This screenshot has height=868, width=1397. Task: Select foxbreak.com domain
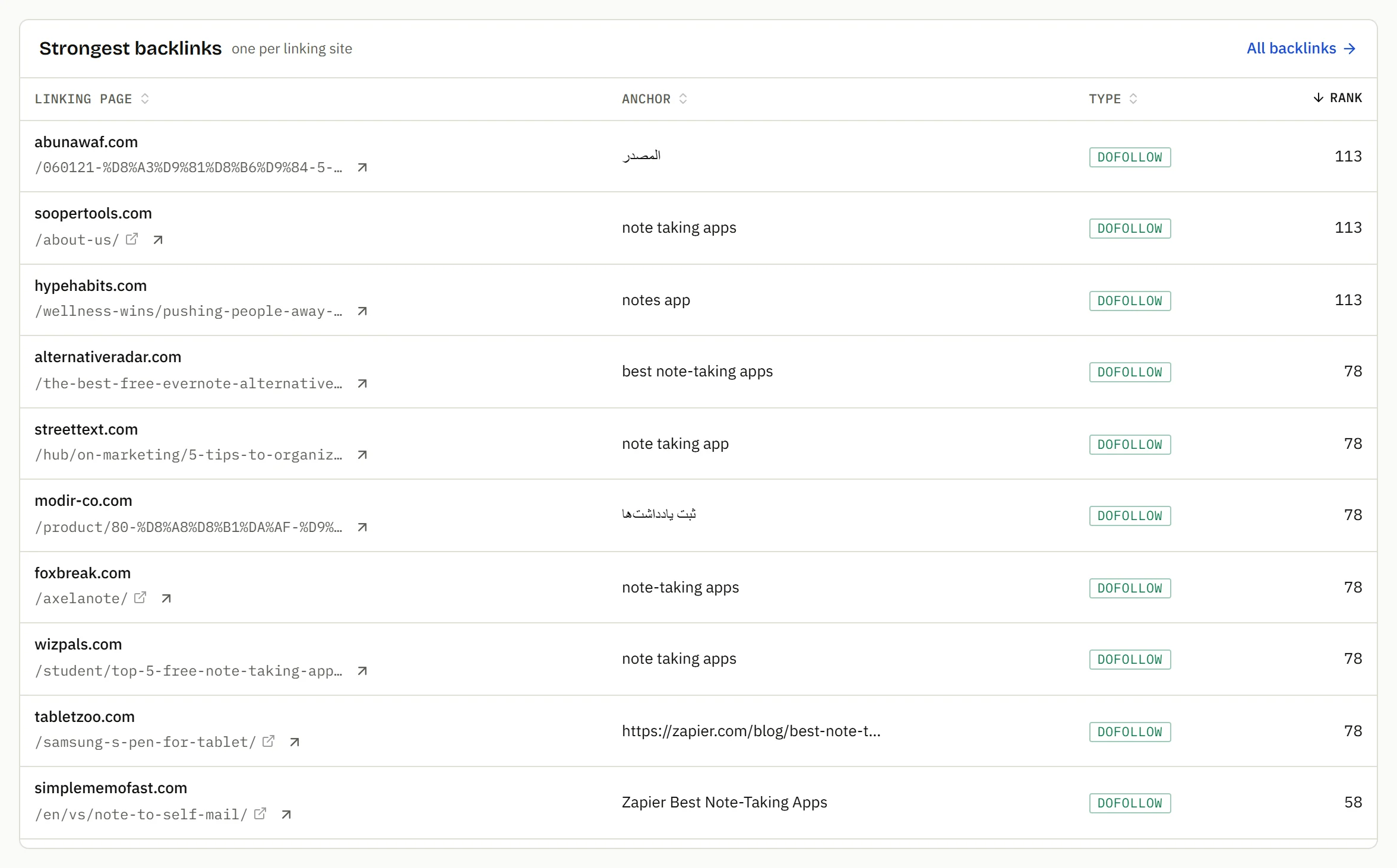pyautogui.click(x=83, y=573)
